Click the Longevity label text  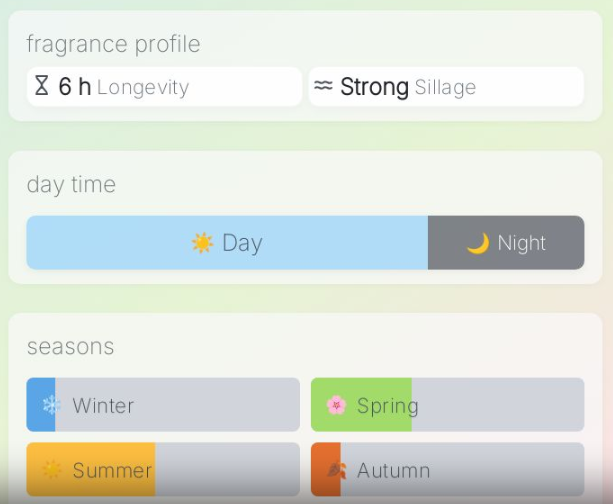[x=142, y=88]
